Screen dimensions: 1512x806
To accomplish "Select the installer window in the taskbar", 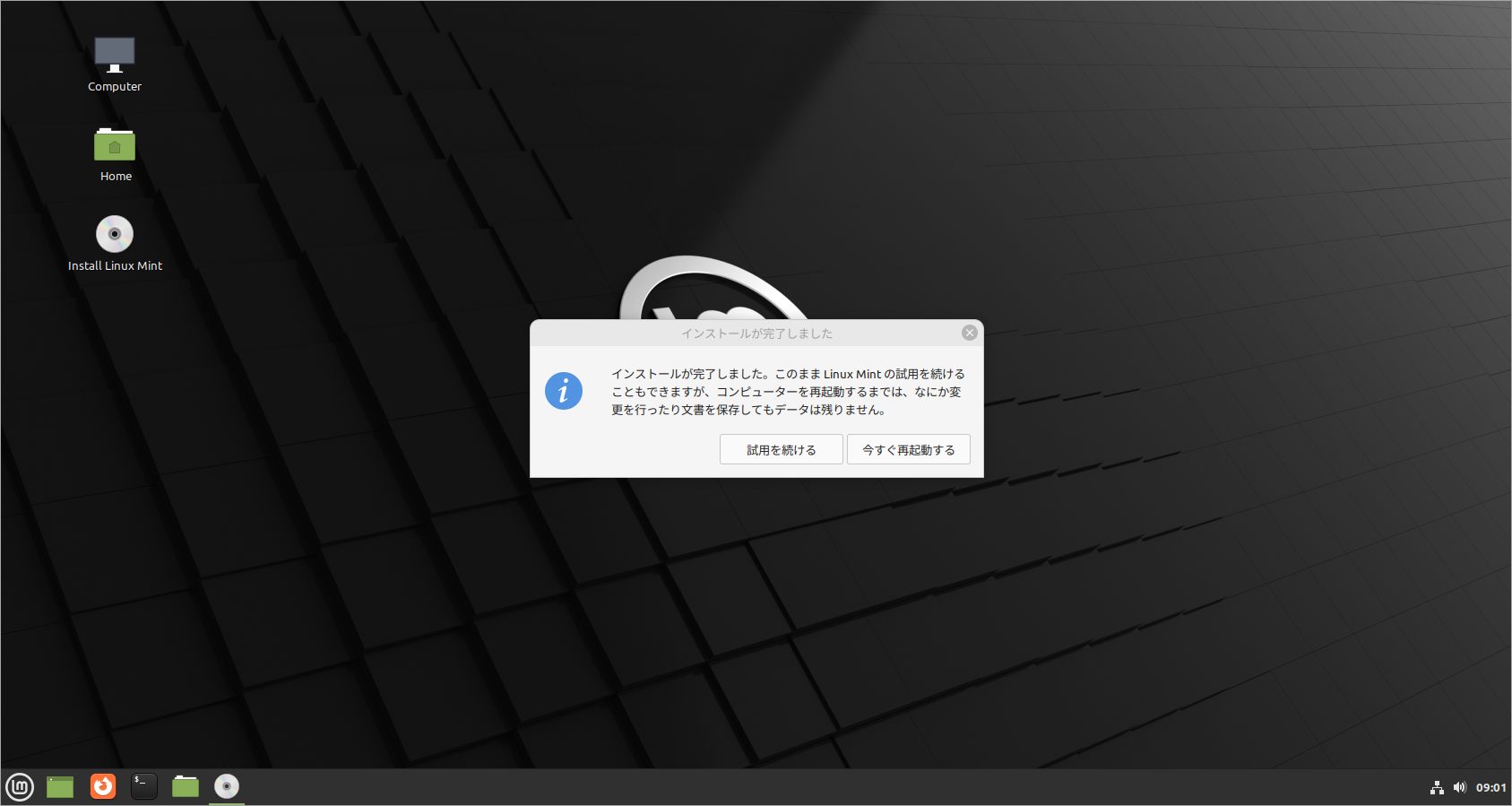I will pyautogui.click(x=227, y=786).
